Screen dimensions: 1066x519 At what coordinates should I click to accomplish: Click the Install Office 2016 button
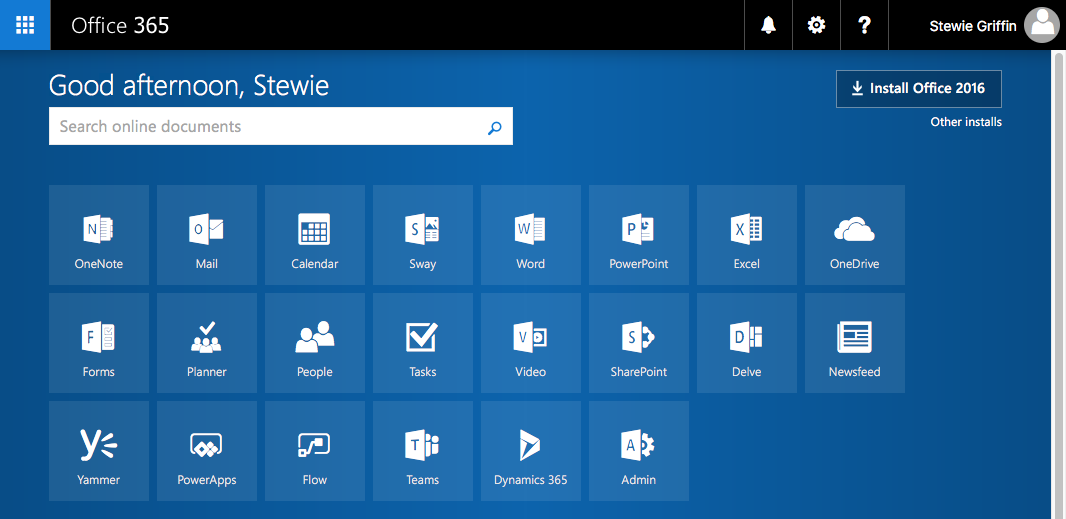point(918,88)
